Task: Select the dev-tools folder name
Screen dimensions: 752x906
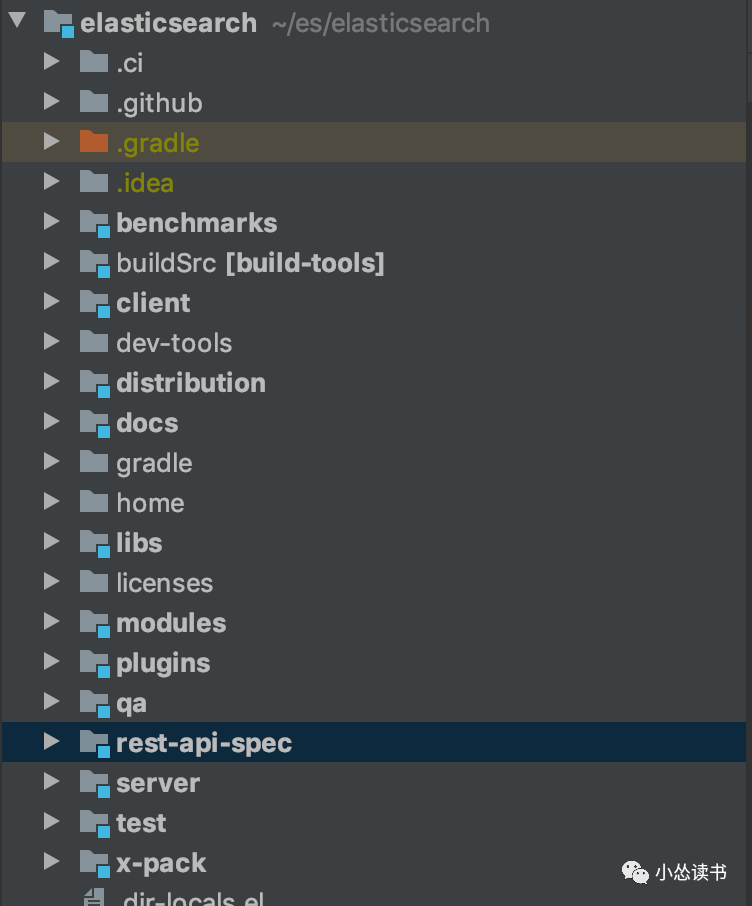Action: point(174,343)
